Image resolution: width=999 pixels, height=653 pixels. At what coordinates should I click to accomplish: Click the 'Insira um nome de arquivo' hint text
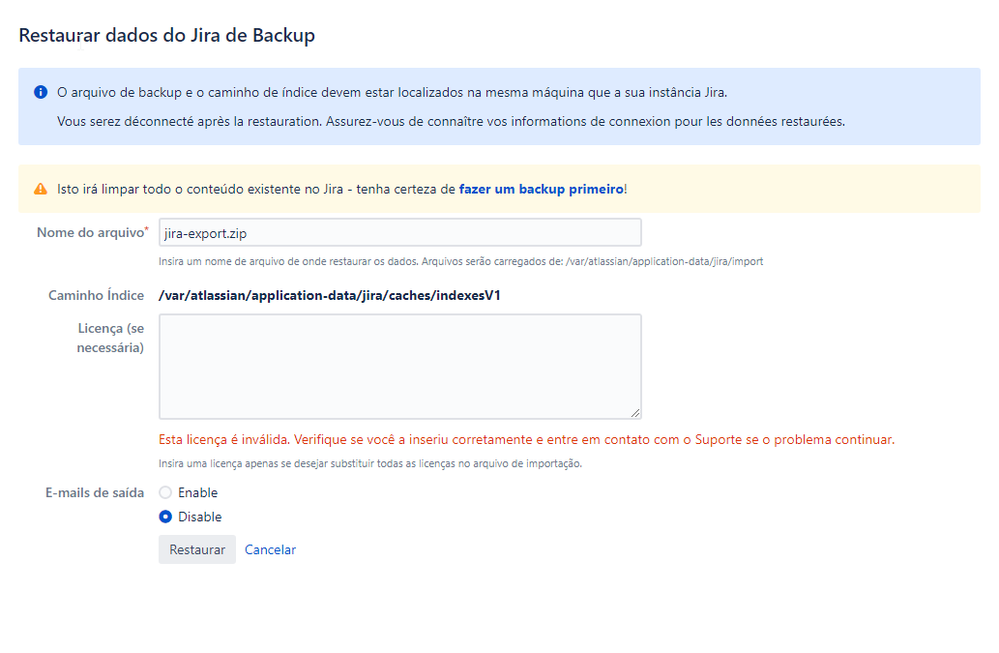(x=461, y=261)
